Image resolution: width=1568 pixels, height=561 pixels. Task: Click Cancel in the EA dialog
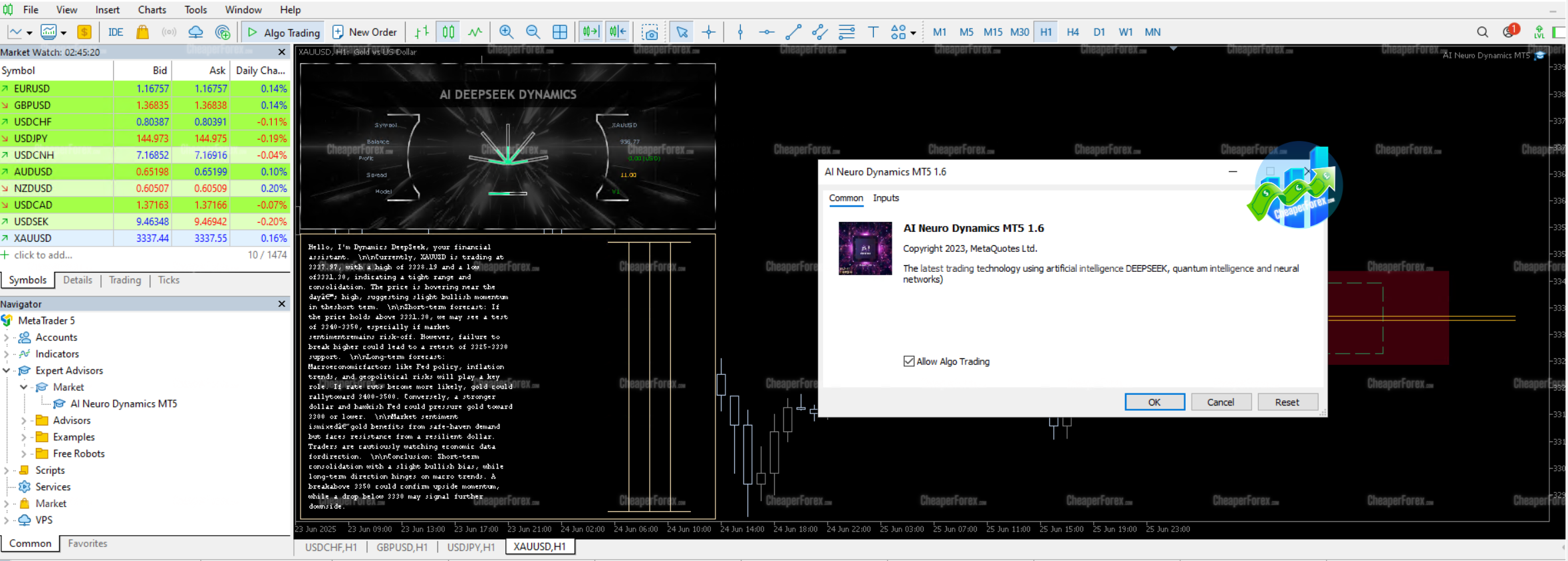coord(1221,402)
